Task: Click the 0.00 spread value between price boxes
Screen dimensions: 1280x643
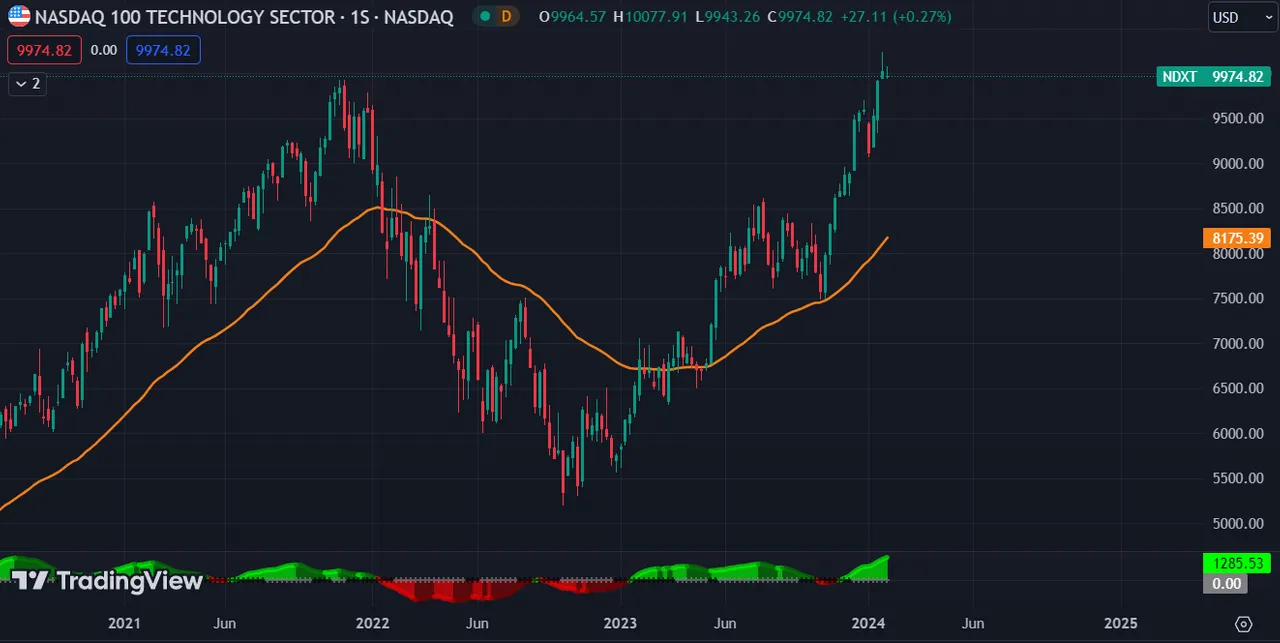Action: [x=103, y=50]
